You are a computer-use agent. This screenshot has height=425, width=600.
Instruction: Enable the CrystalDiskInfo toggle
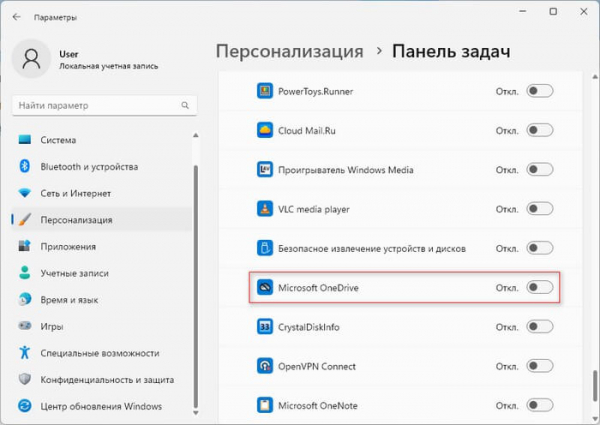pos(540,327)
